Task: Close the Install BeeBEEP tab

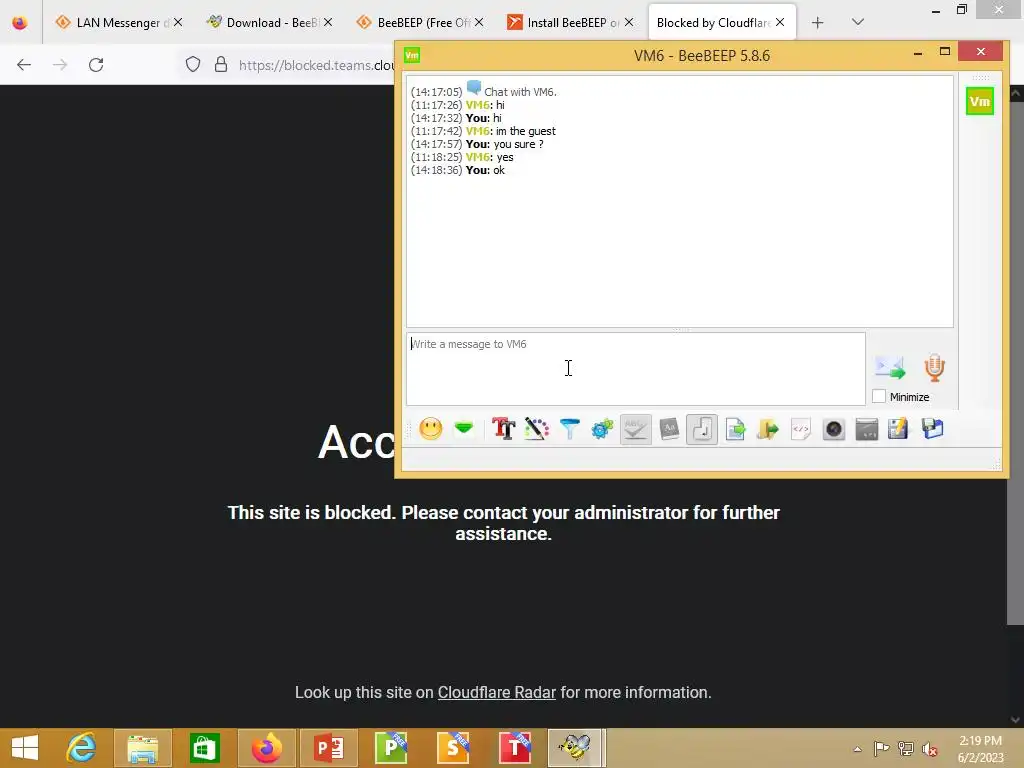Action: pyautogui.click(x=628, y=22)
